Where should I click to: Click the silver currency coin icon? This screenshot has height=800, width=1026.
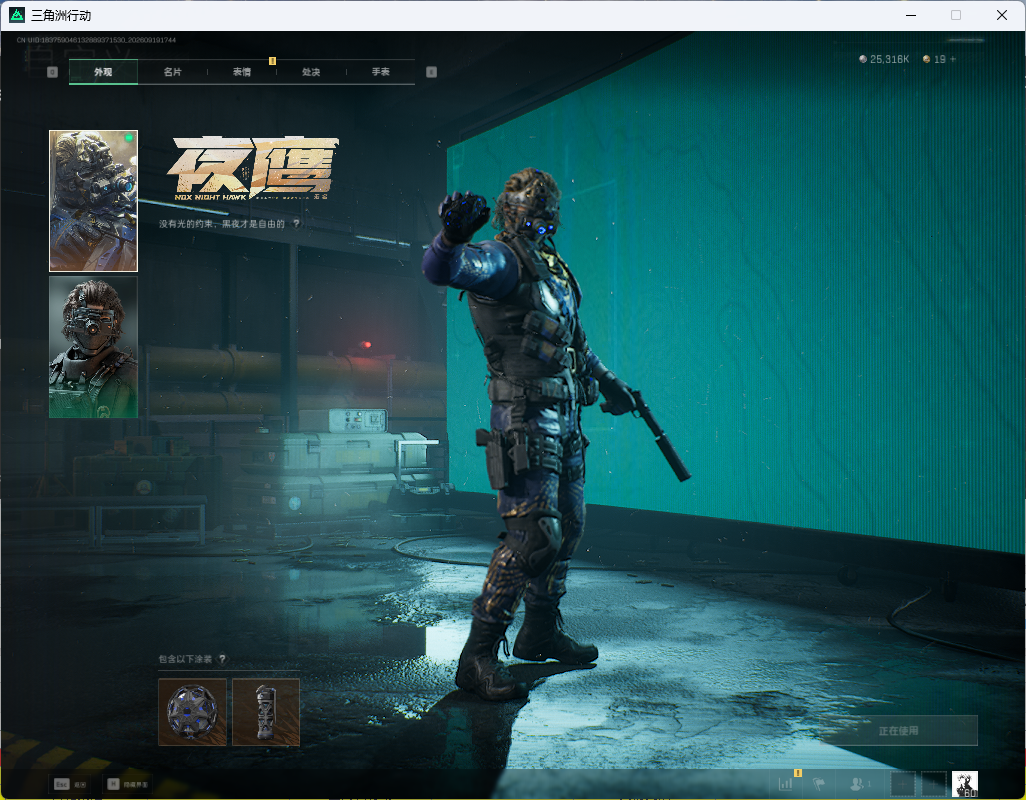click(863, 59)
